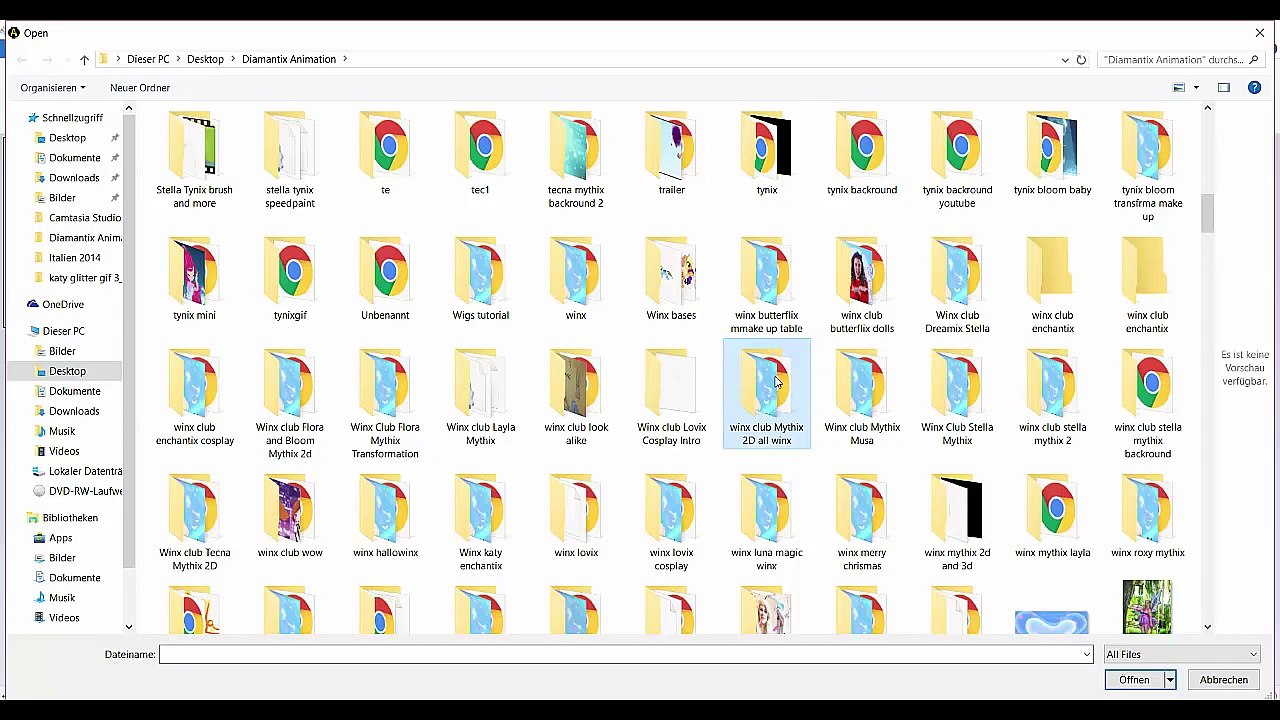Go up one folder level

click(84, 60)
